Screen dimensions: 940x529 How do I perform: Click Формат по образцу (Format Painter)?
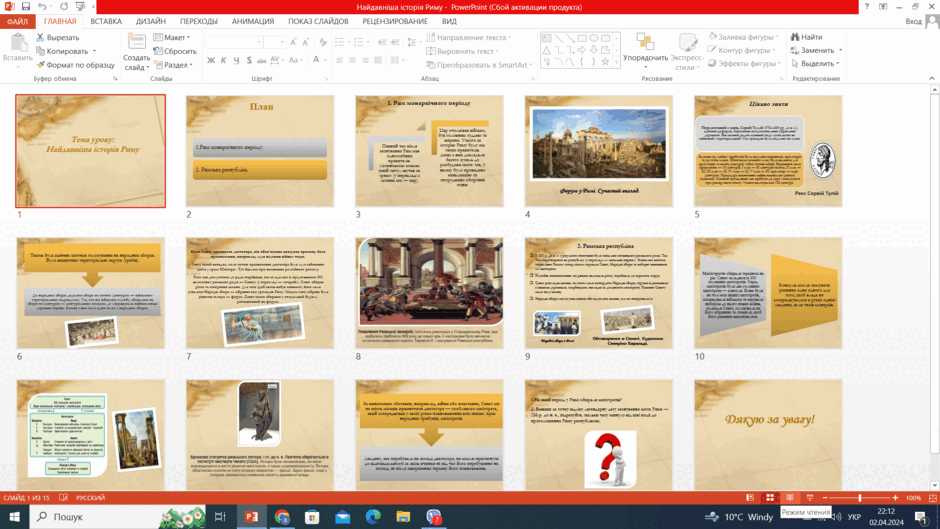click(x=75, y=65)
